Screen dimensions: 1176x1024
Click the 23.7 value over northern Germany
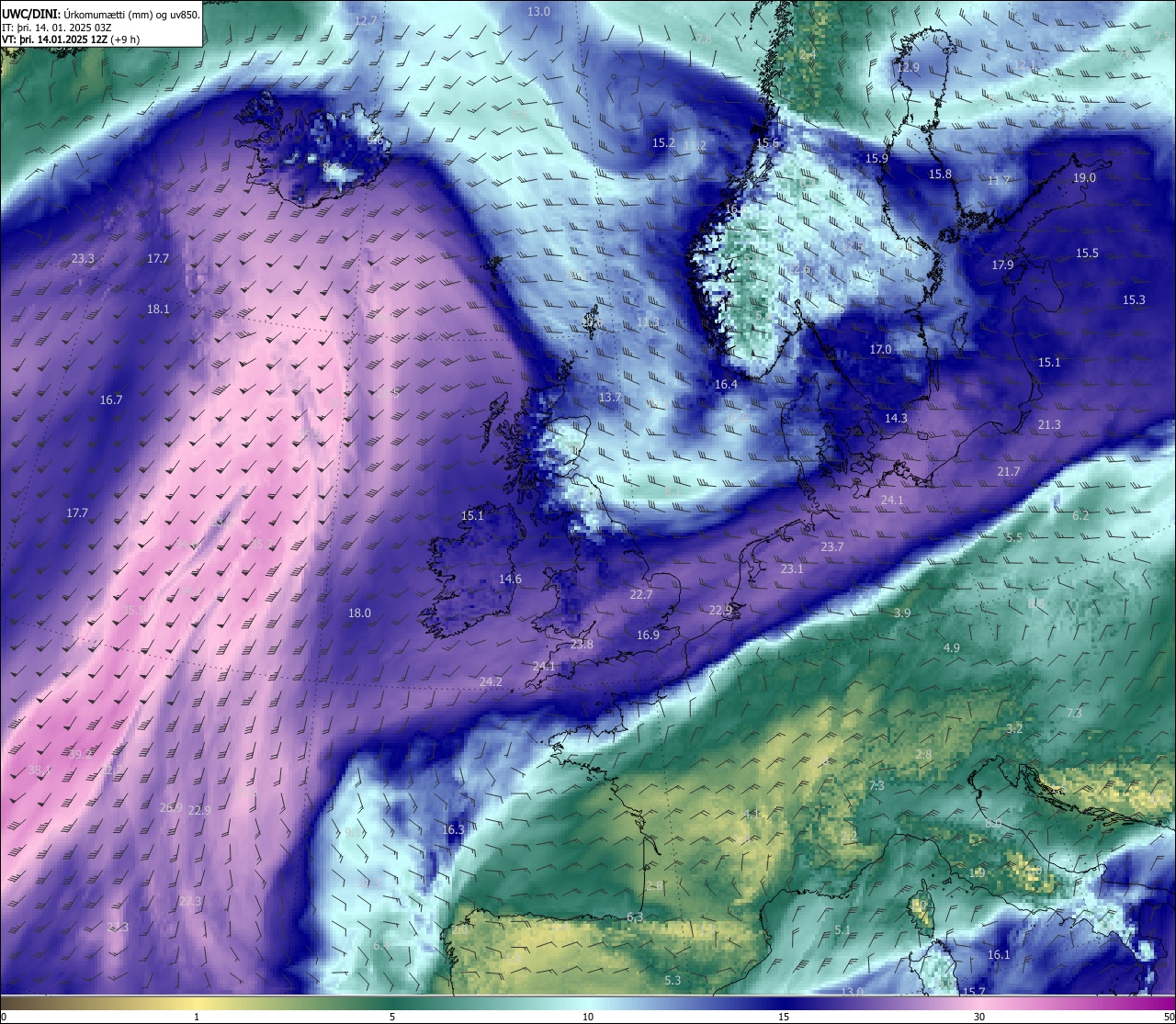click(x=831, y=547)
